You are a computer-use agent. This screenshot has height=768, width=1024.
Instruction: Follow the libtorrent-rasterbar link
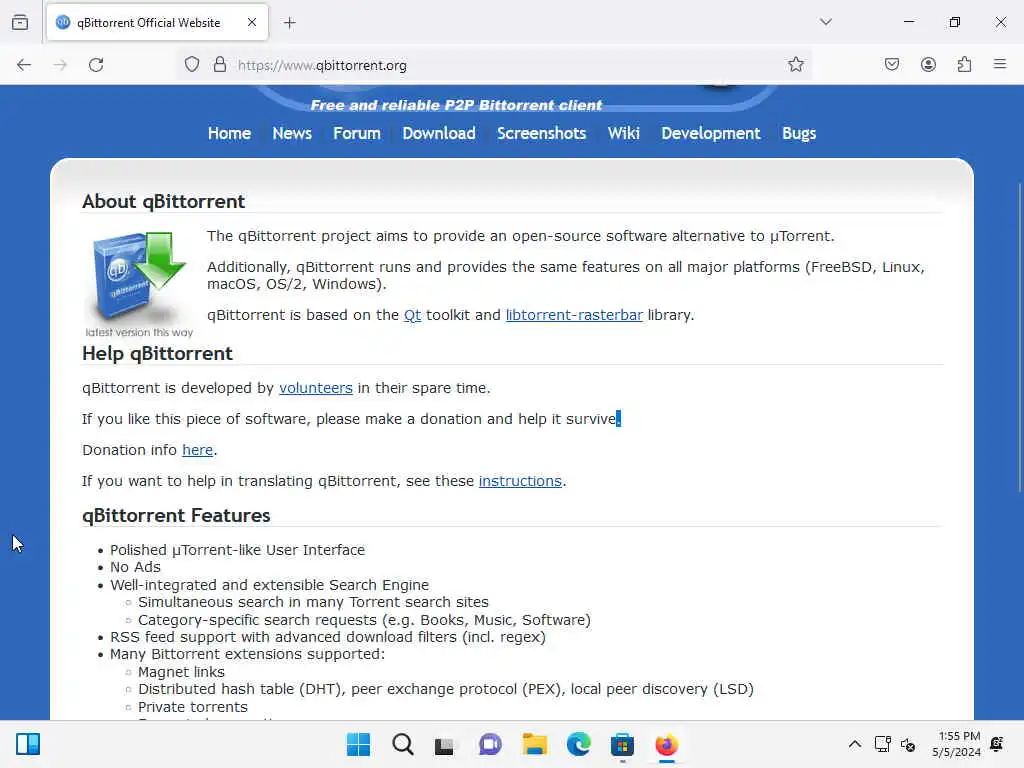coord(574,315)
